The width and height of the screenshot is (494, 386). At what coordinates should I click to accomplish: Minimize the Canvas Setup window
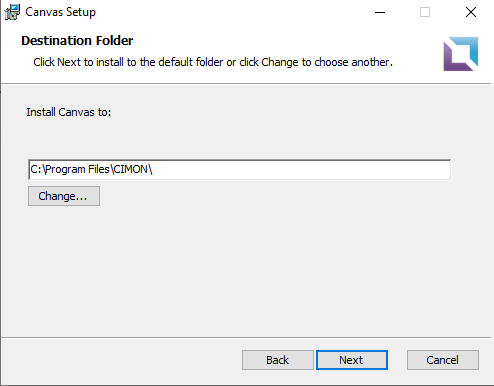point(380,12)
